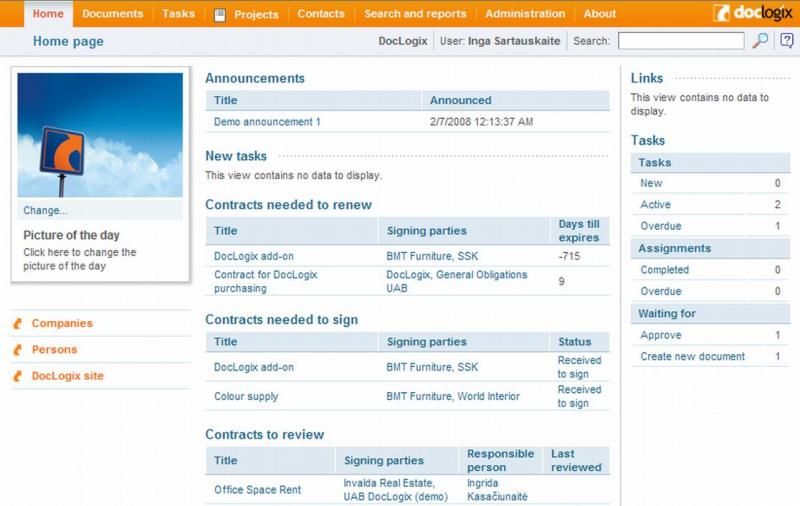Click the Days till expires column header
The width and height of the screenshot is (800, 506).
(579, 231)
